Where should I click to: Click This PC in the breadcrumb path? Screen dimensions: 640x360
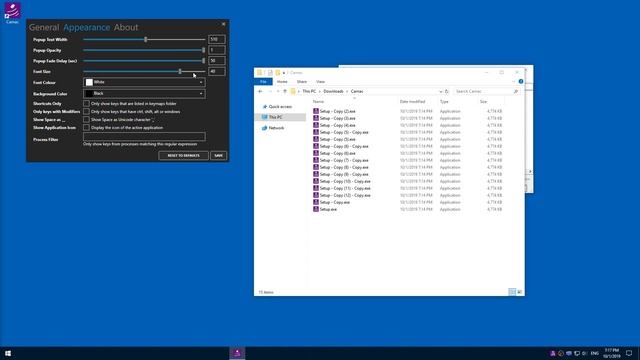click(x=309, y=91)
